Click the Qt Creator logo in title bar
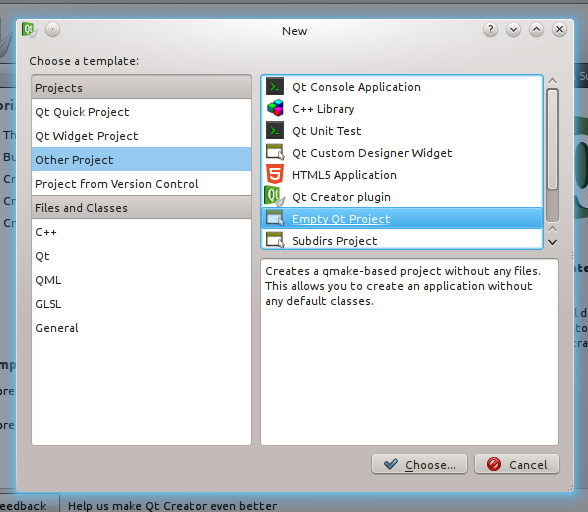Viewport: 588px width, 512px height. 29,29
